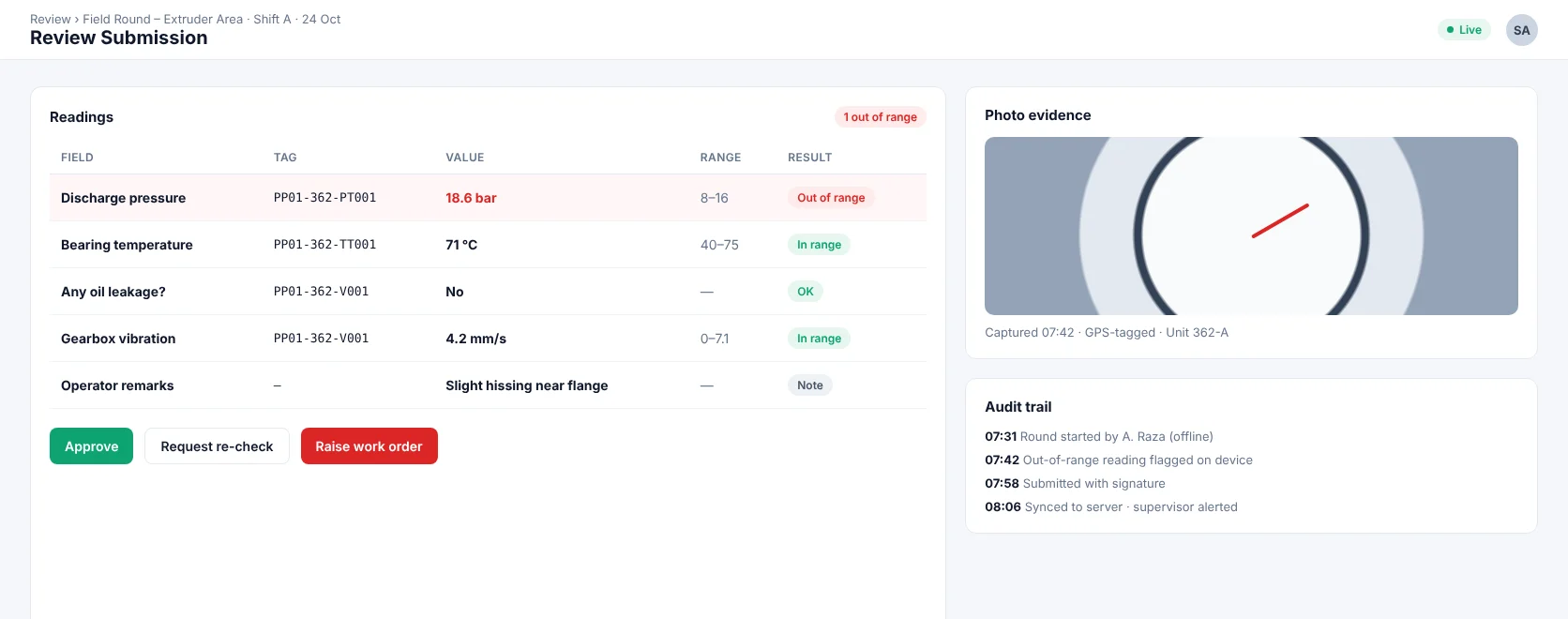
Task: Click the 71 °C value
Action: [x=461, y=245]
